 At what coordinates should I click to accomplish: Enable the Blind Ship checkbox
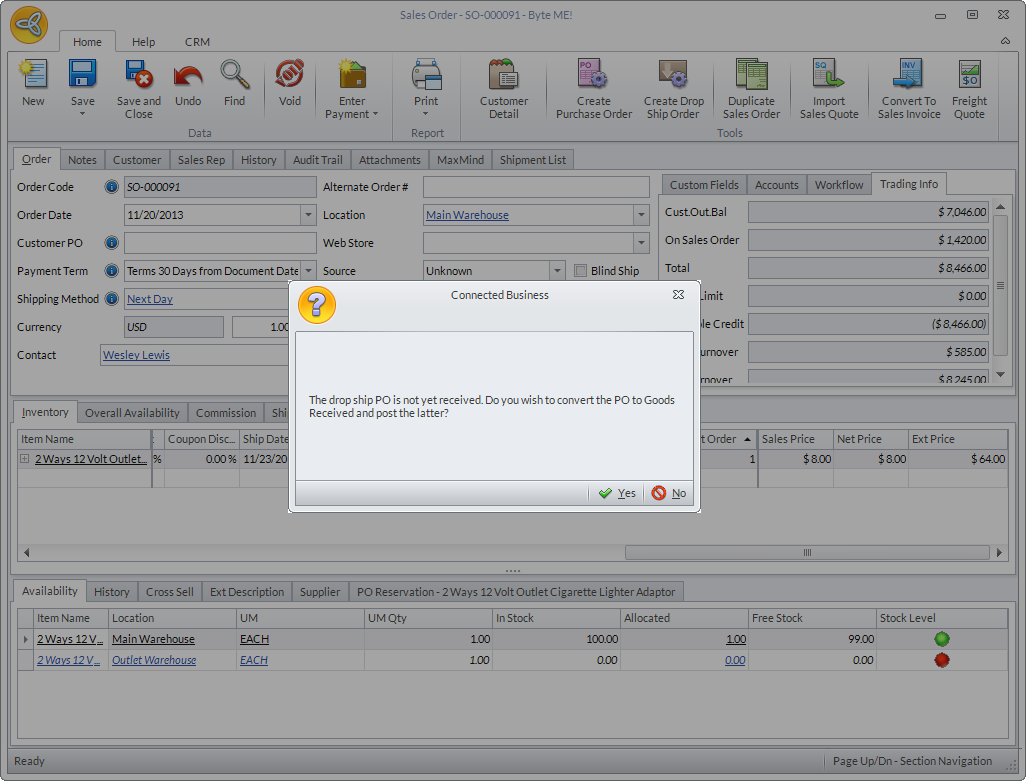pyautogui.click(x=582, y=271)
